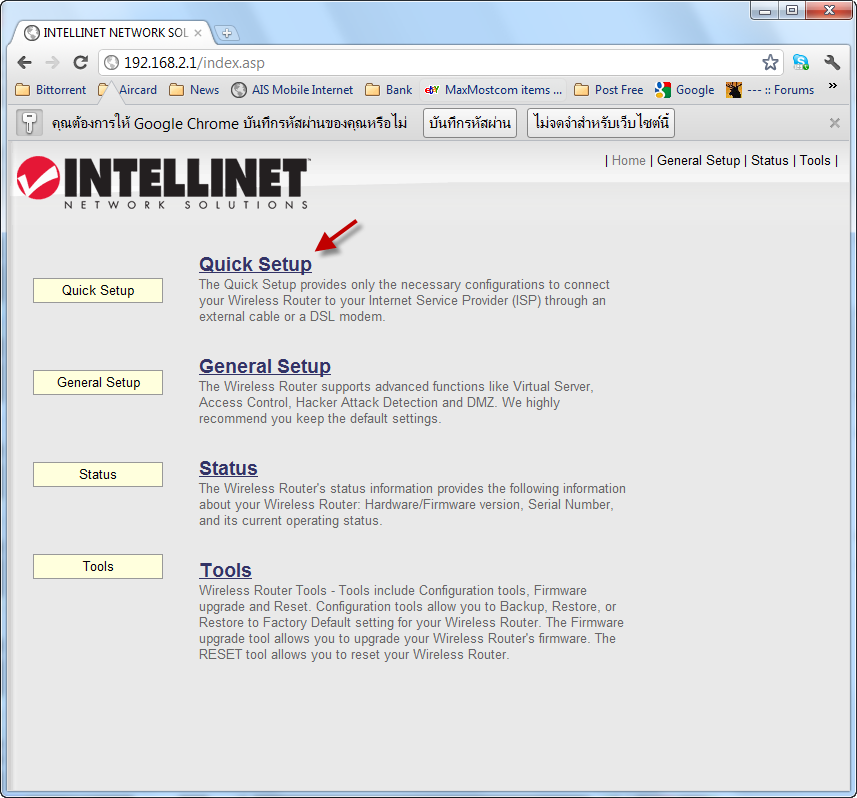Click the password key icon in infobar

(29, 122)
